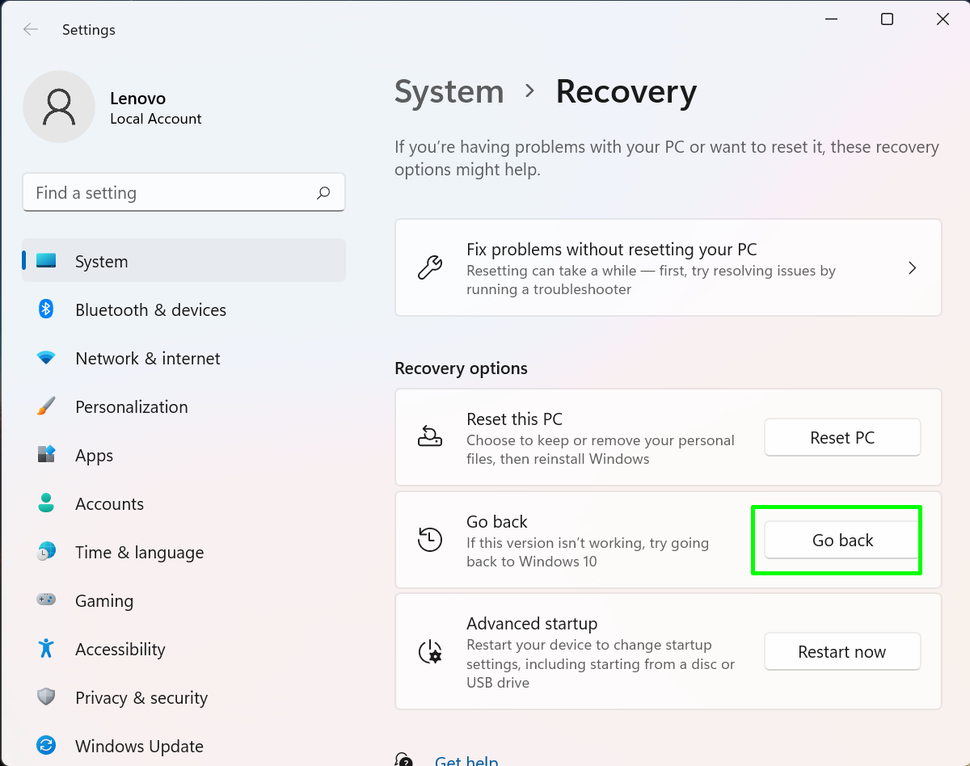Select the Time & language icon
This screenshot has width=970, height=766.
(x=46, y=552)
